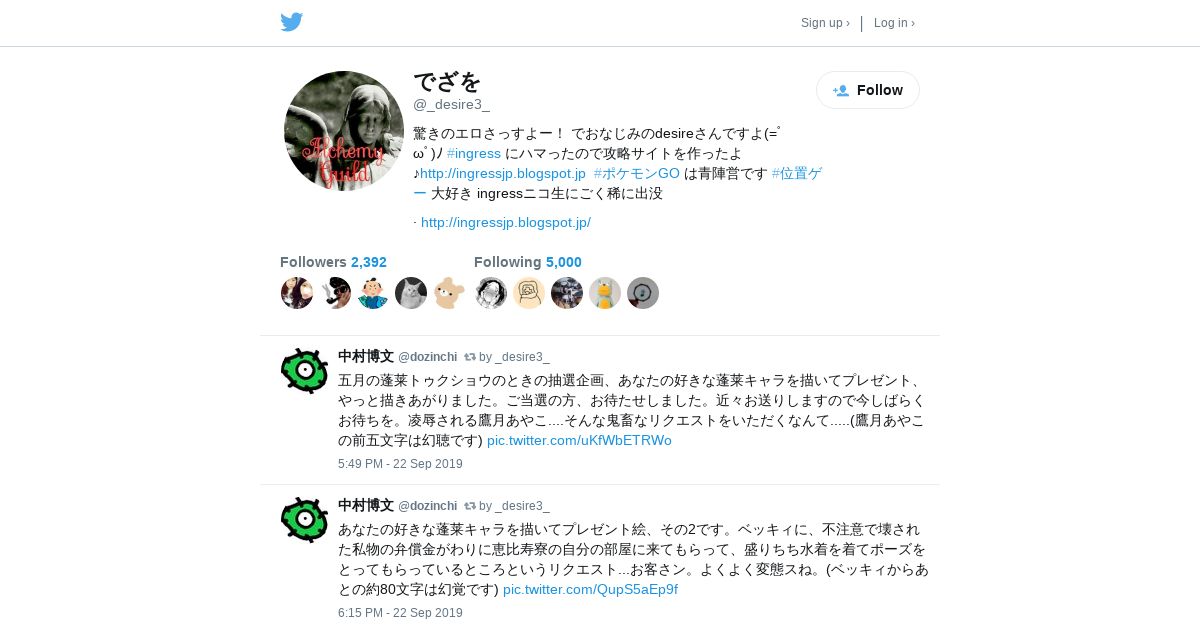Screen dimensions: 1200x630
Task: Open the Log in link
Action: pos(894,23)
